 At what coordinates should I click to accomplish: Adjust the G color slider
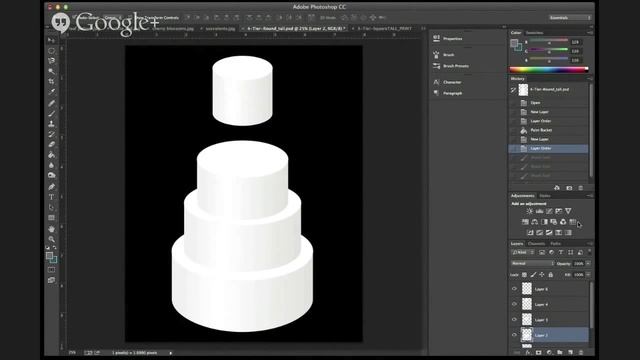[549, 51]
